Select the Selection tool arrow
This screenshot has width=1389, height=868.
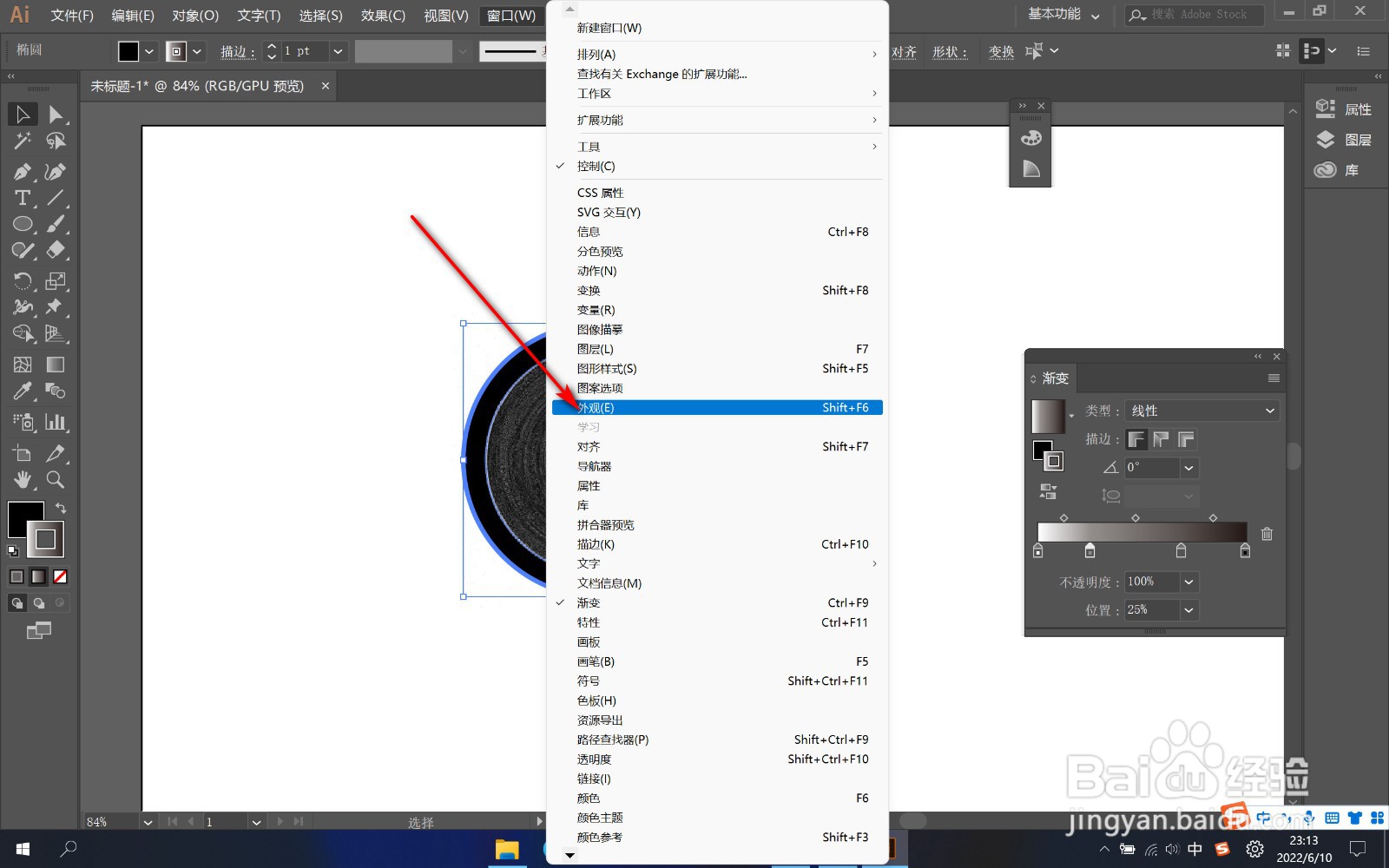[x=23, y=114]
